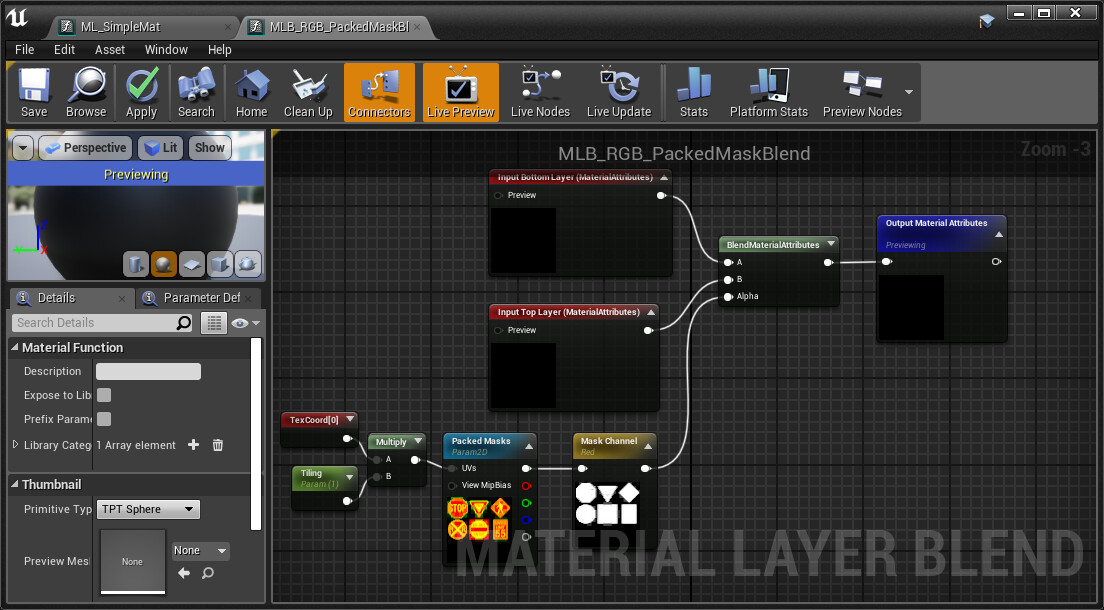Select the teapot preview mesh shape
Viewport: 1104px width, 610px height.
coord(247,264)
